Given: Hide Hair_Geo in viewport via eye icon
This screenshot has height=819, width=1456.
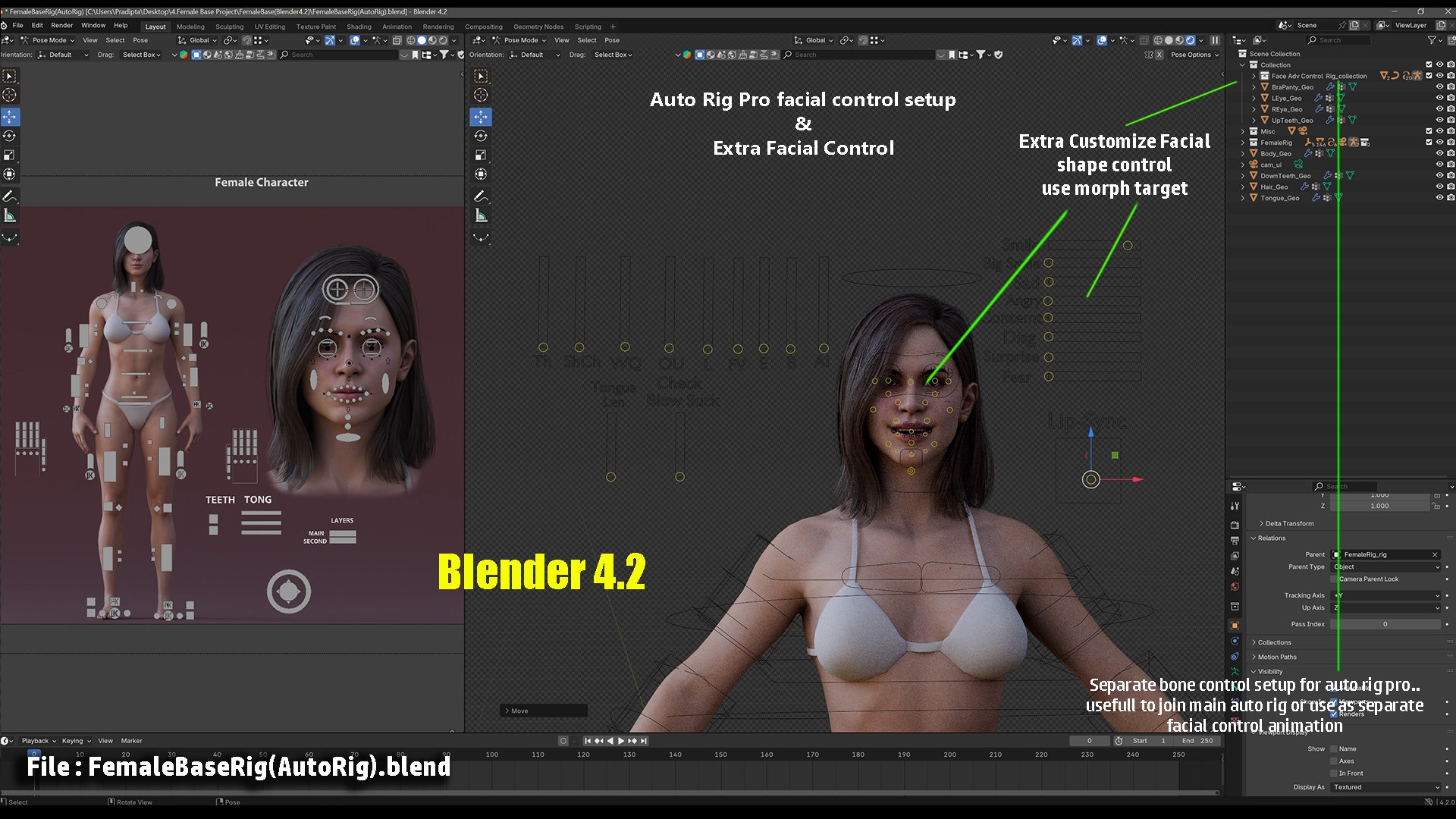Looking at the screenshot, I should coord(1439,187).
